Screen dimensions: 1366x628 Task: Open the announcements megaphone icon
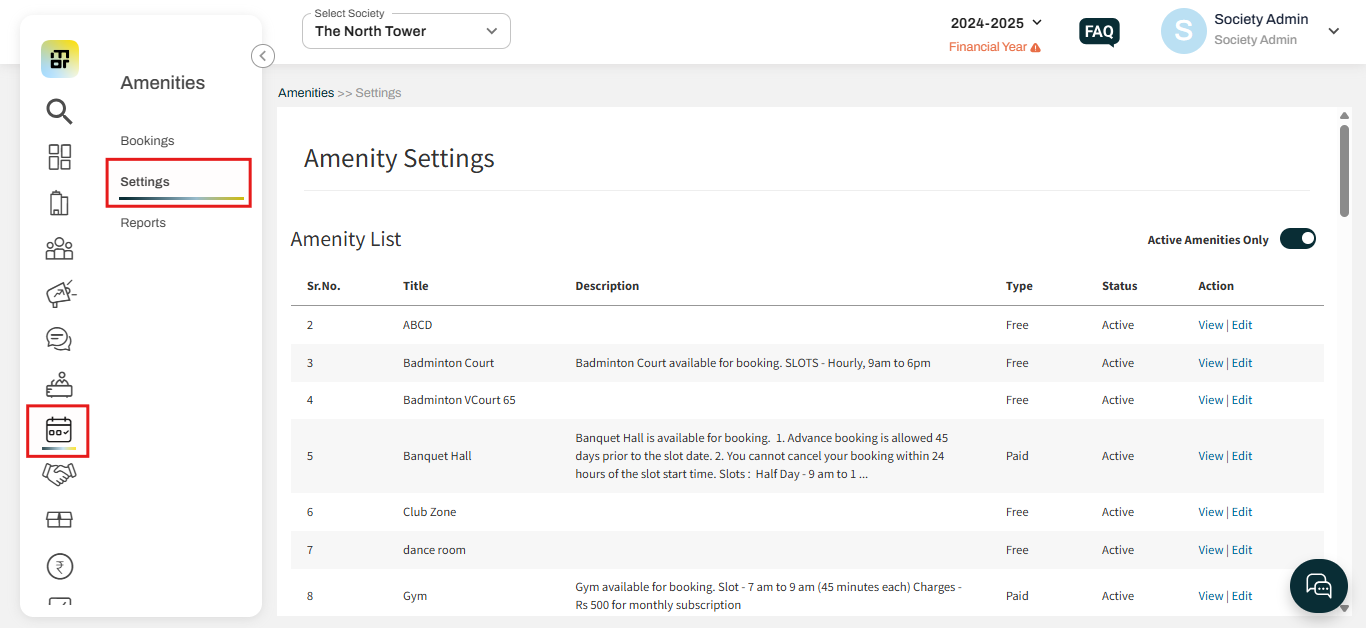(x=61, y=294)
